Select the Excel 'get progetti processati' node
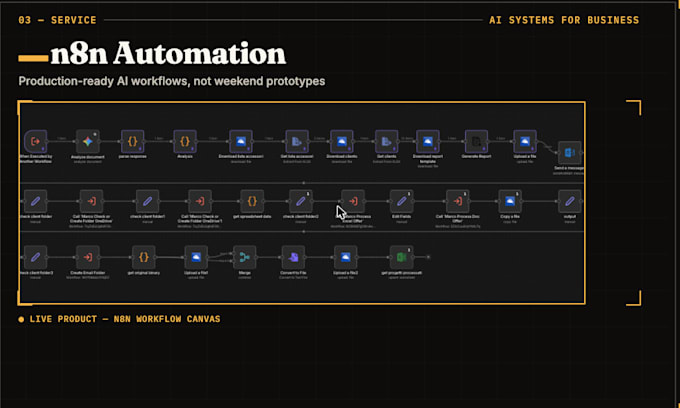The image size is (680, 408). [x=402, y=257]
